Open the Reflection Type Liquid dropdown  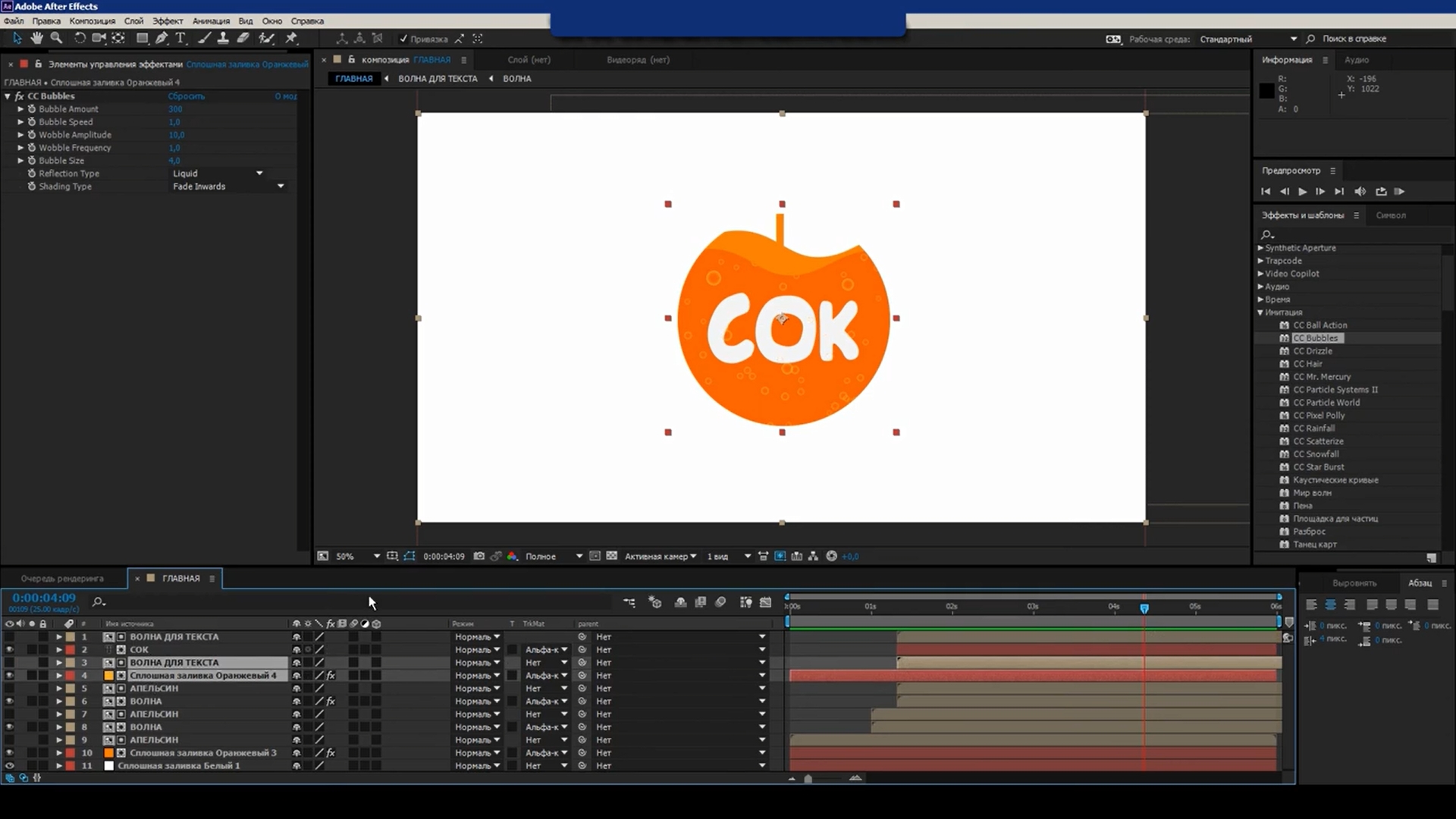pos(217,174)
